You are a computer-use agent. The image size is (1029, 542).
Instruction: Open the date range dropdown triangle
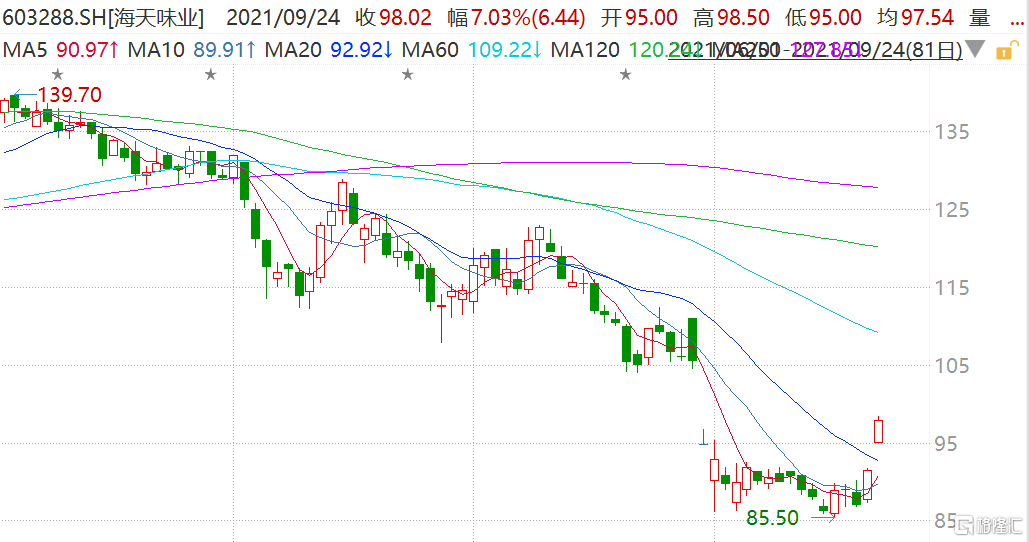(975, 49)
